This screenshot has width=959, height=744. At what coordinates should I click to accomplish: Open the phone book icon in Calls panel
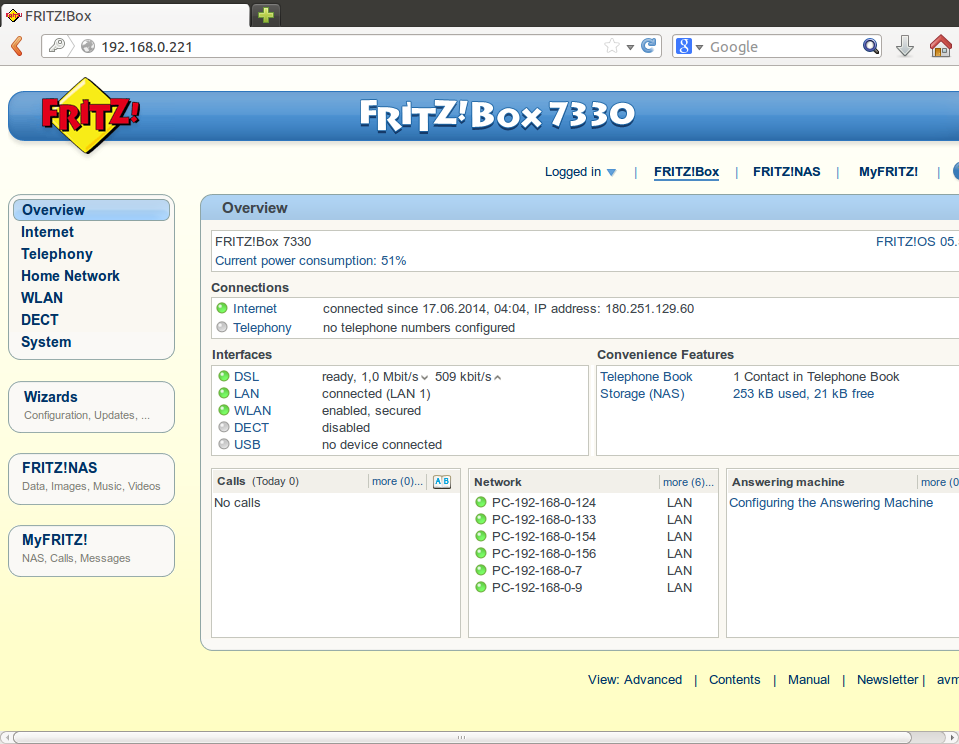click(441, 481)
